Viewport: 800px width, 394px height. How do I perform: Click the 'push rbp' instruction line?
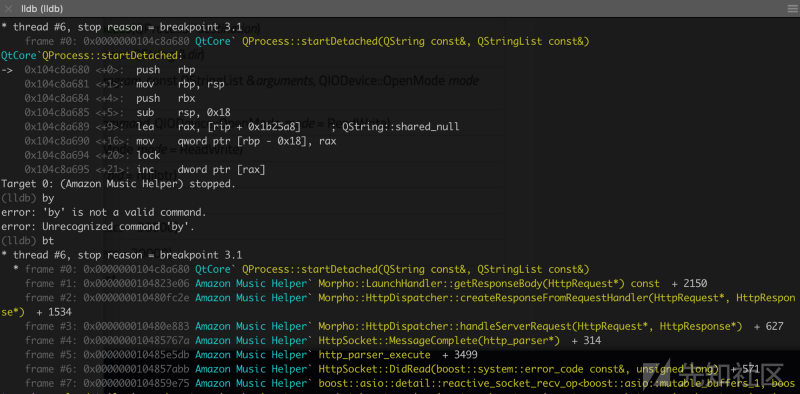pyautogui.click(x=110, y=69)
